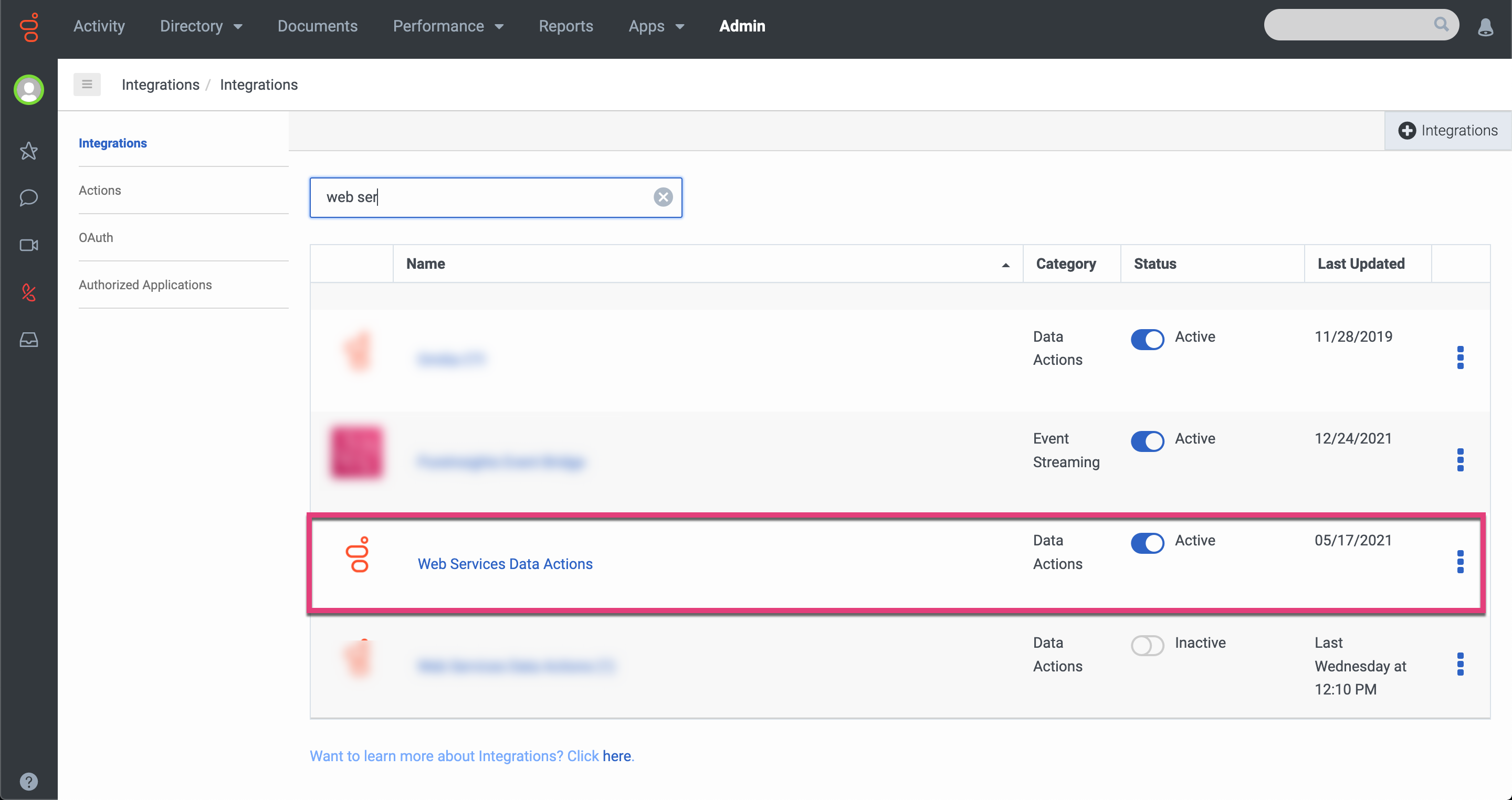Click the add Integrations button
Image resolution: width=1512 pixels, height=800 pixels.
pyautogui.click(x=1447, y=130)
